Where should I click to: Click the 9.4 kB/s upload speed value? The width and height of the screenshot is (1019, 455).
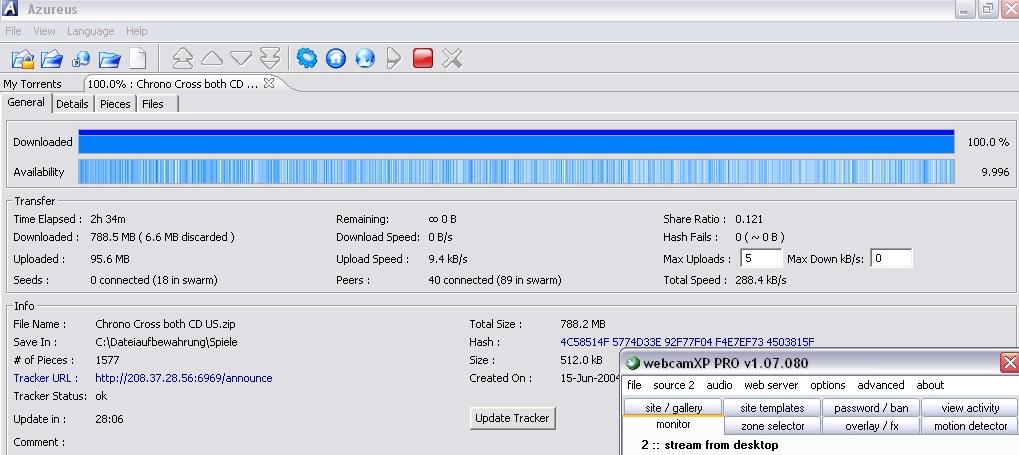point(448,259)
